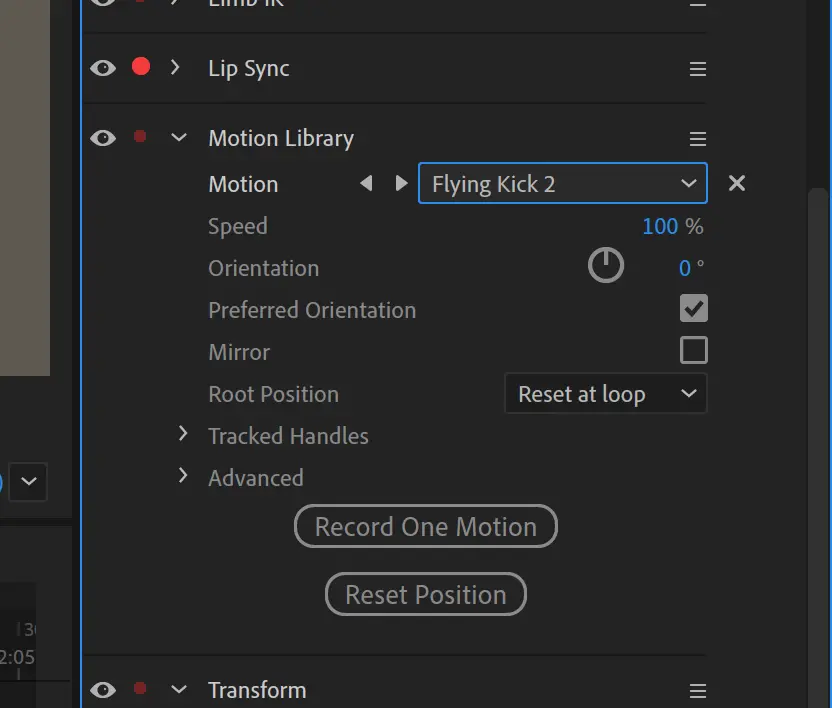Click the Record One Motion button
The width and height of the screenshot is (832, 708).
click(426, 526)
